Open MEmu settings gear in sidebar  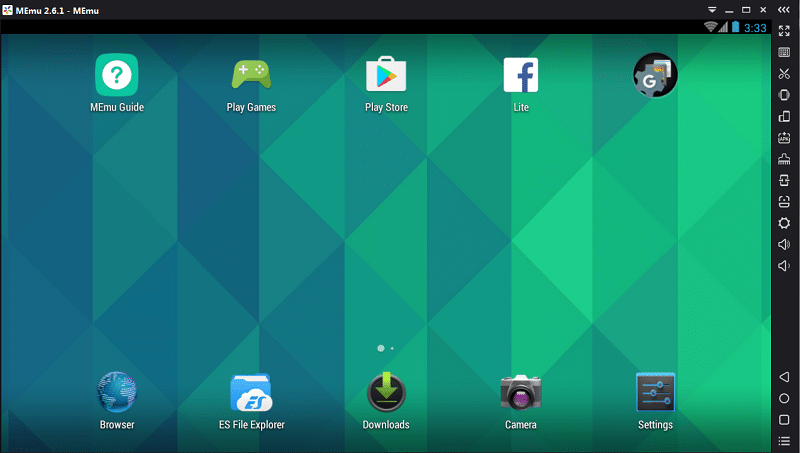784,223
